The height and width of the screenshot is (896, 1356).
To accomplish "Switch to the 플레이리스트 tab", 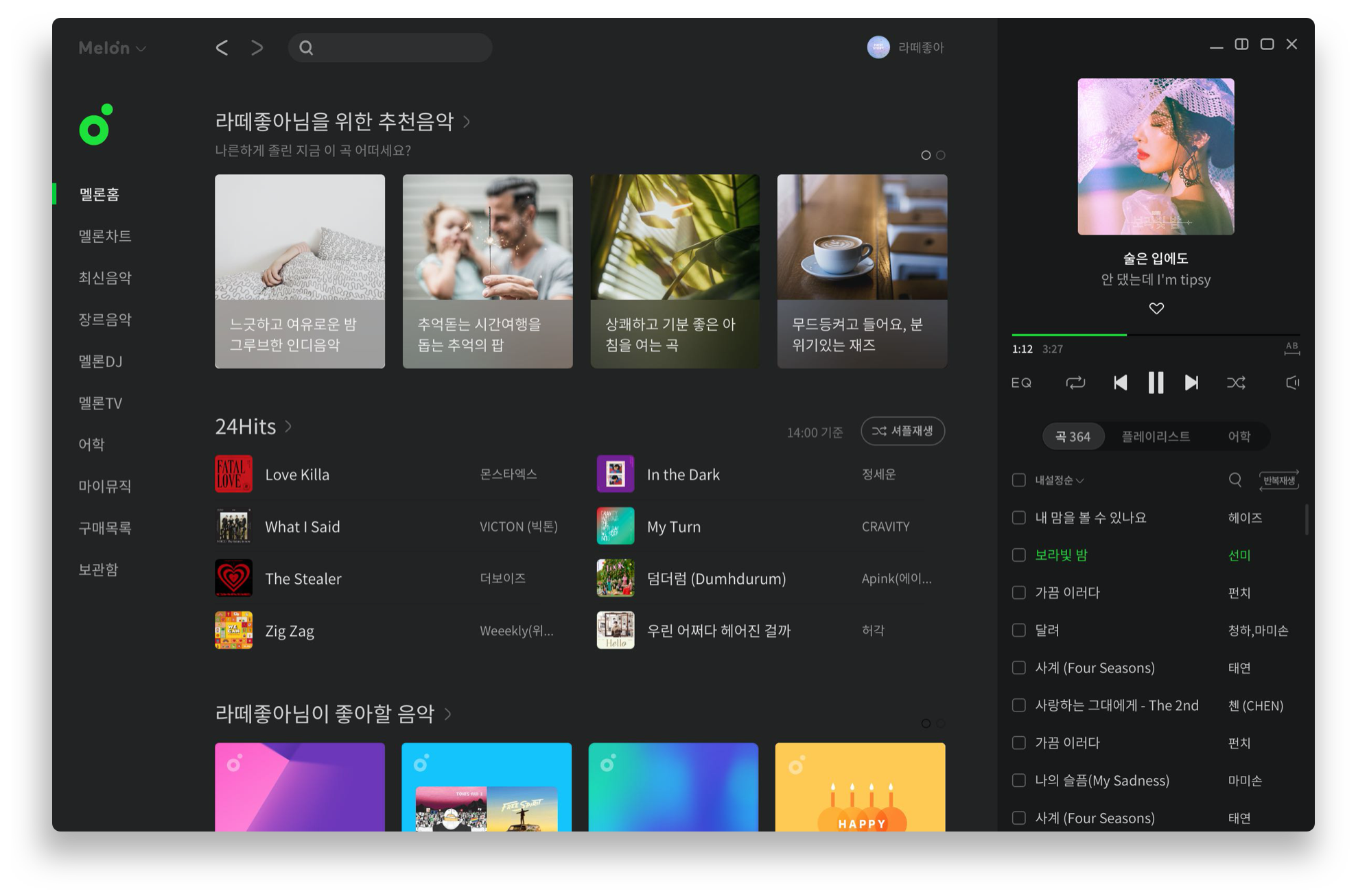I will pos(1156,436).
